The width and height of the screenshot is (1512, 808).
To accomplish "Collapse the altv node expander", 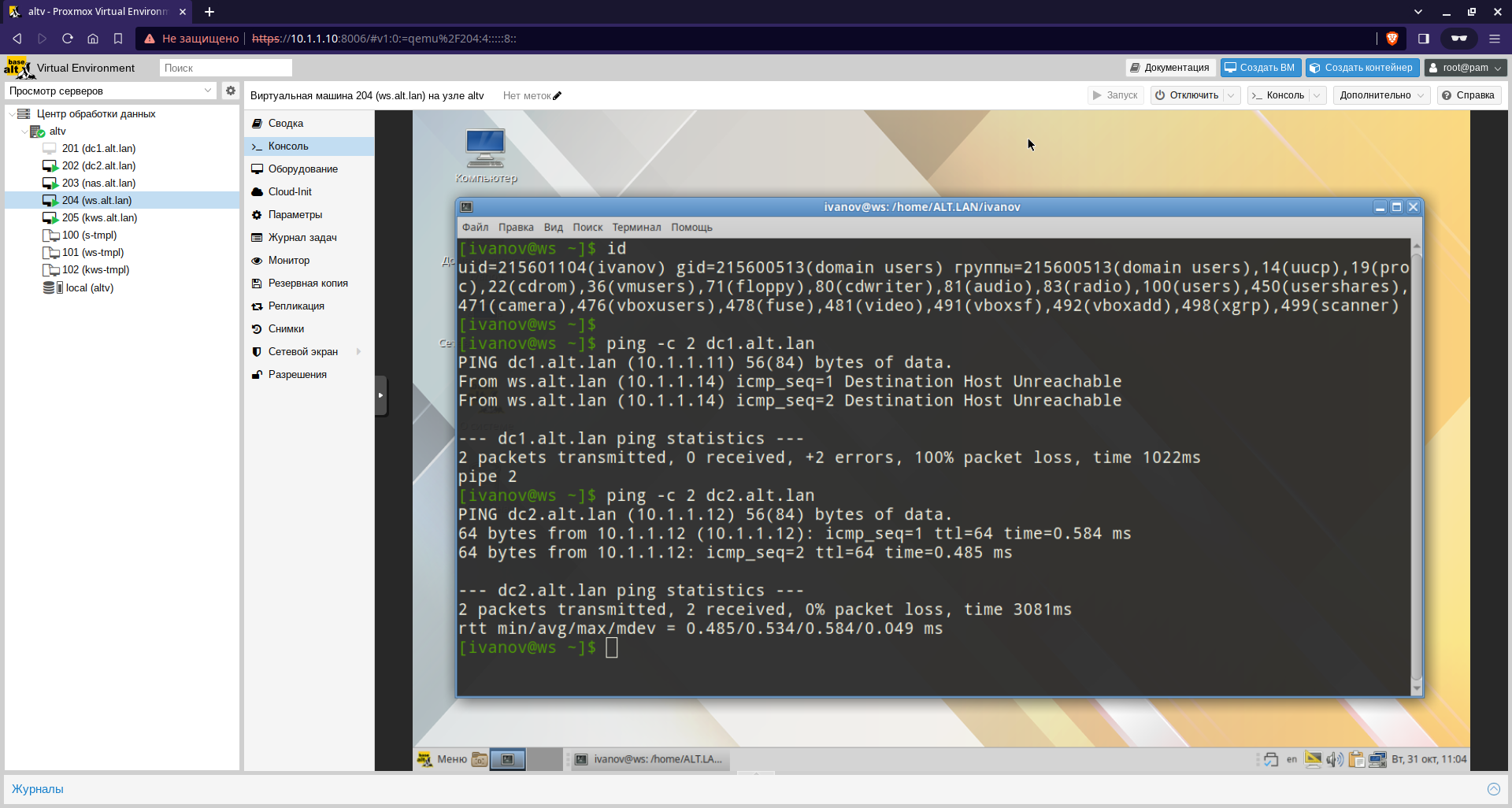I will (24, 132).
